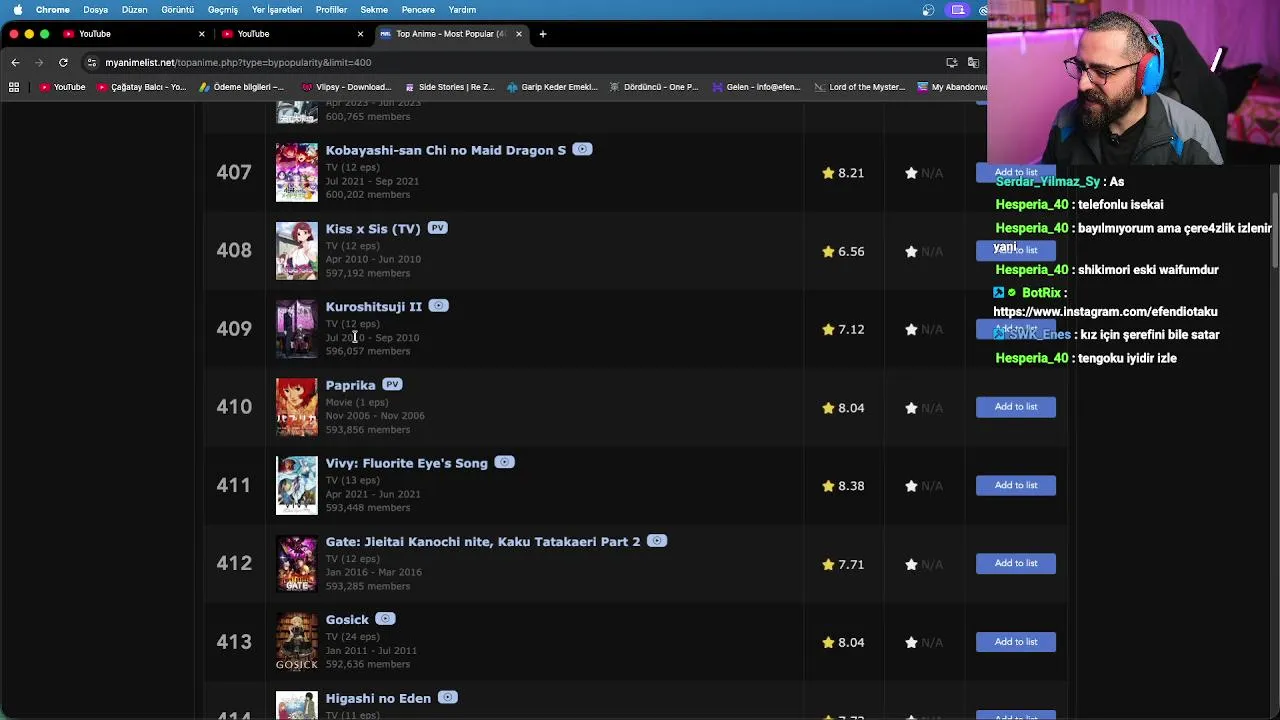1280x720 pixels.
Task: Click PV badge beside Kiss x Sis
Action: [x=437, y=228]
